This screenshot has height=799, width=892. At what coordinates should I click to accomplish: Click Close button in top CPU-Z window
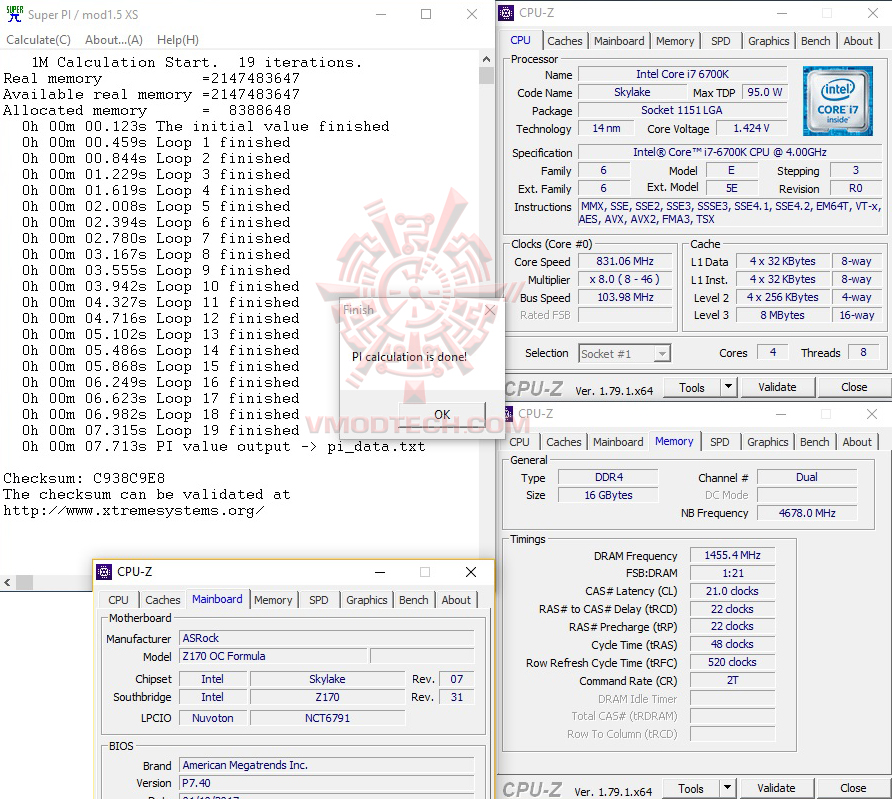point(854,387)
